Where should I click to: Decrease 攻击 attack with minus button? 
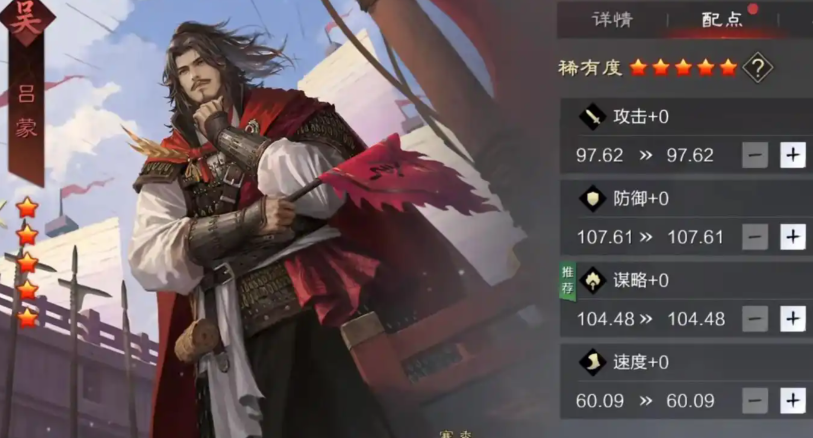[x=755, y=155]
